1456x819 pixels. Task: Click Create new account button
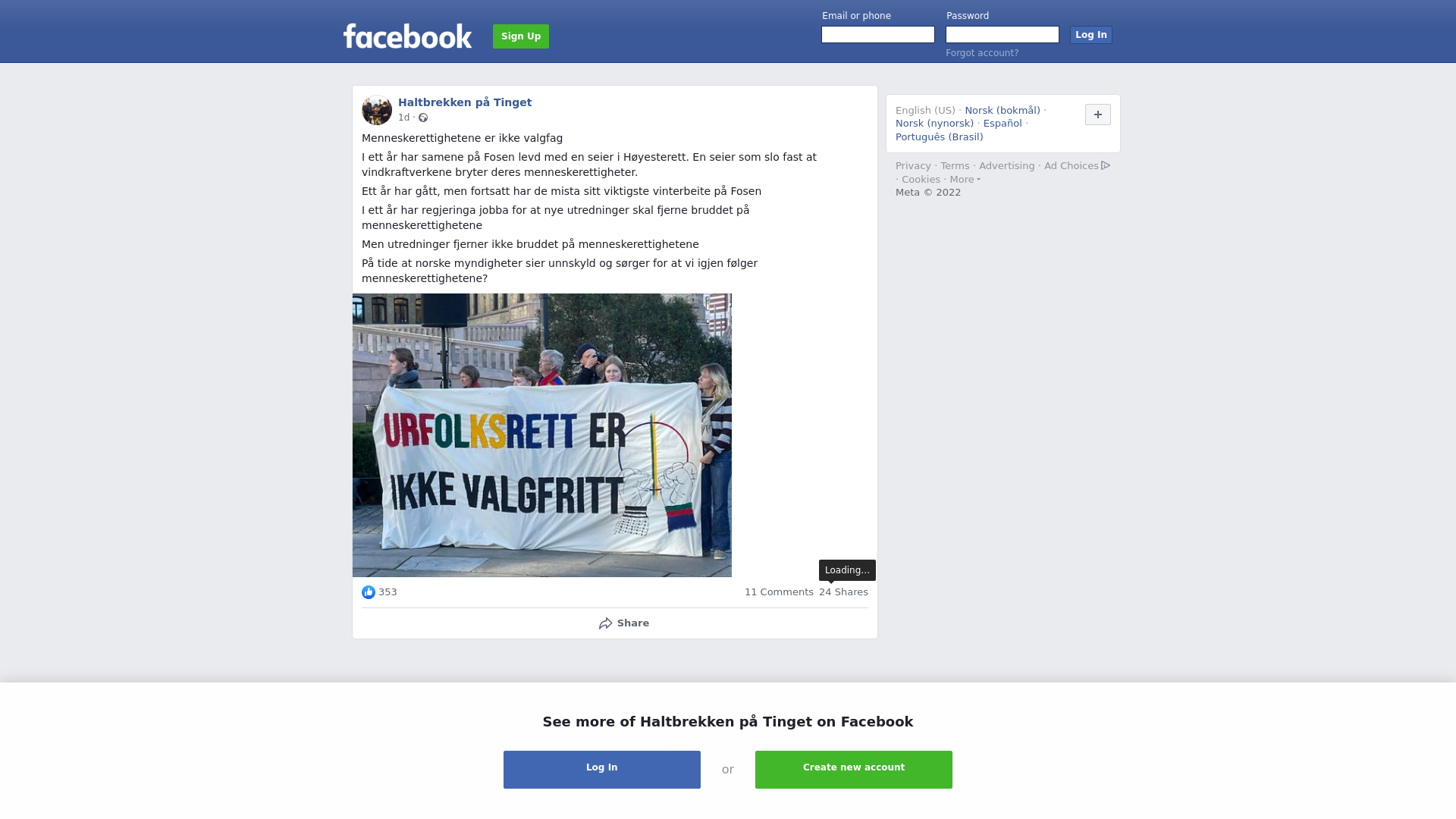click(854, 770)
